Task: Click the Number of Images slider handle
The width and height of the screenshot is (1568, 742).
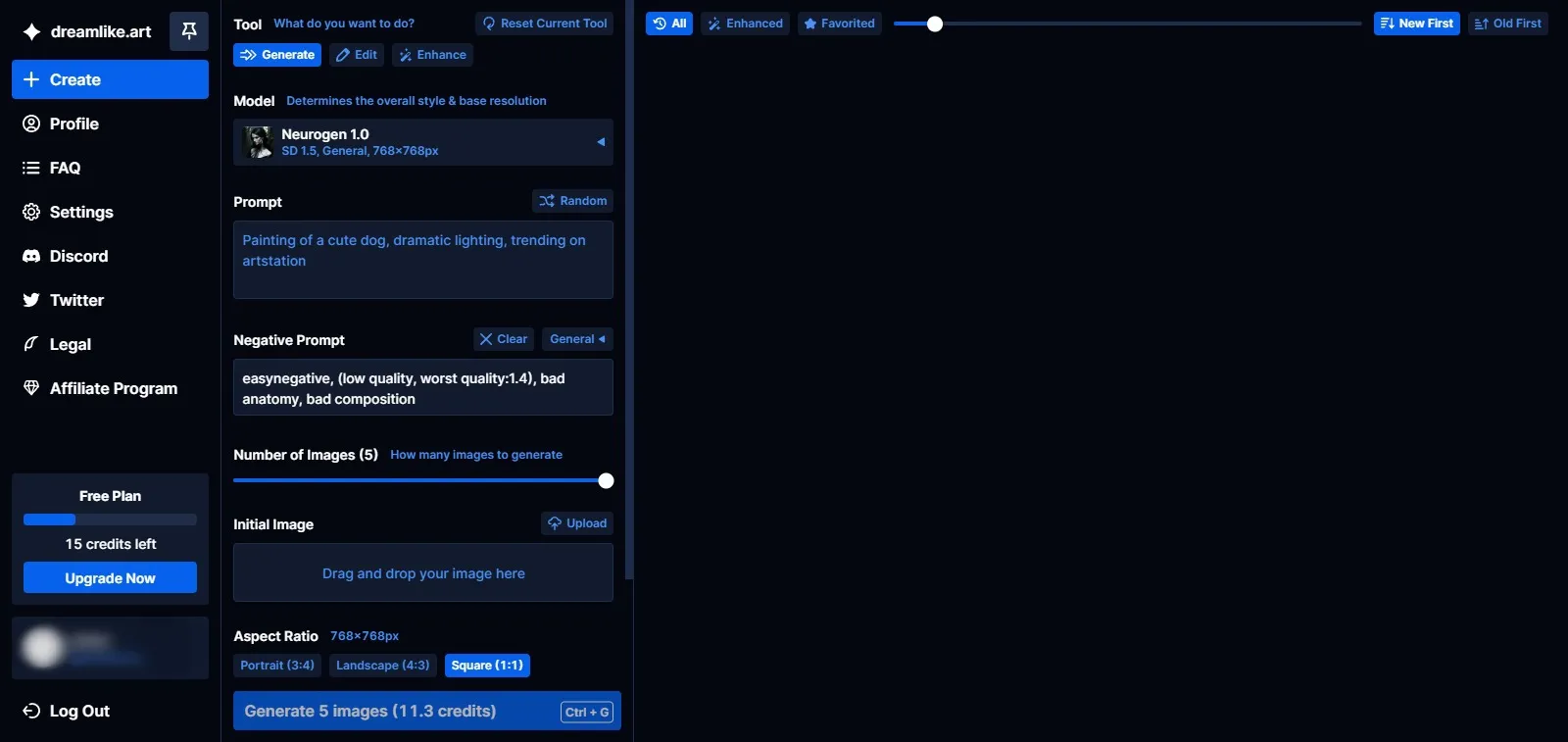Action: pyautogui.click(x=606, y=480)
